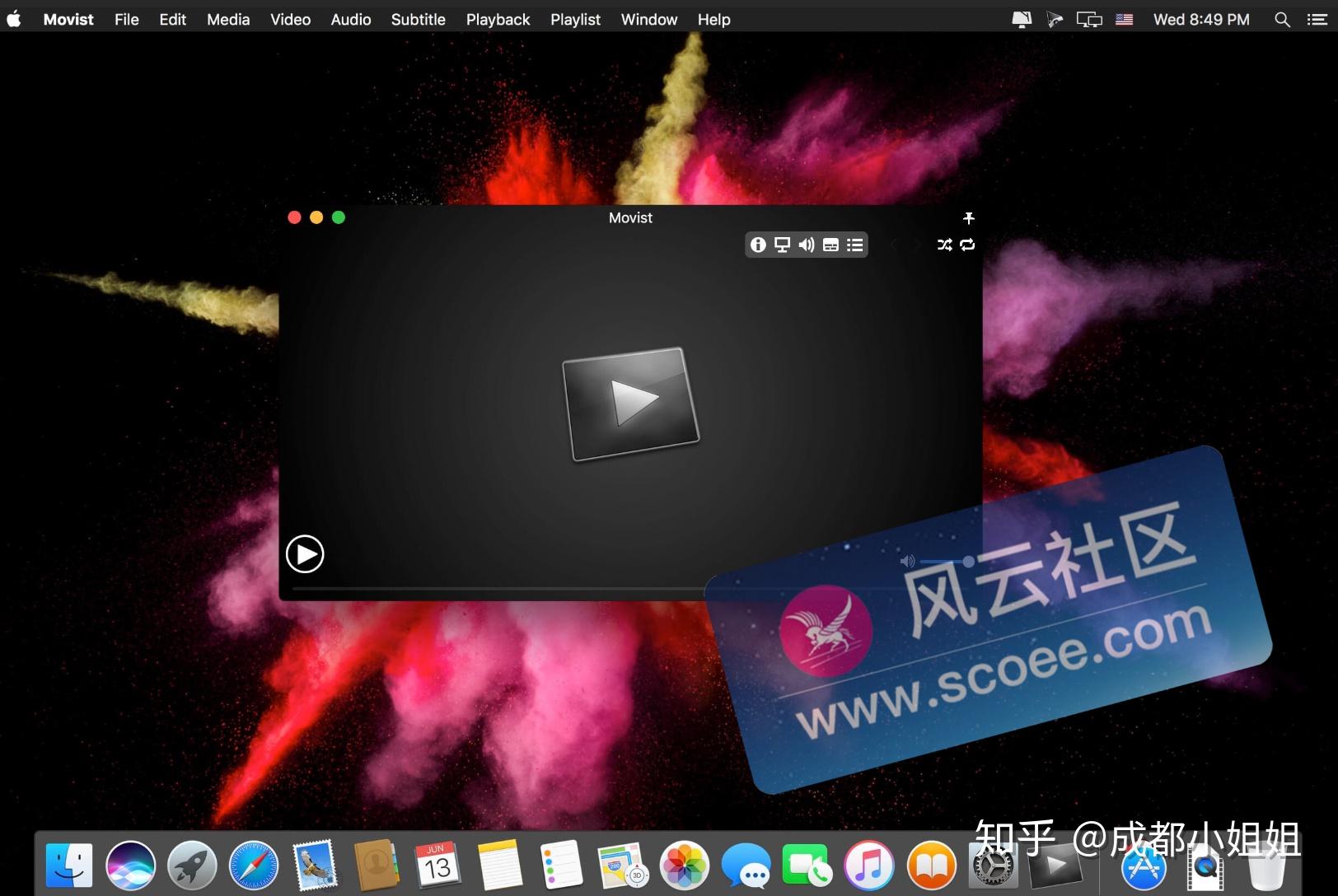Open the Edit menu
The width and height of the screenshot is (1338, 896).
[173, 19]
